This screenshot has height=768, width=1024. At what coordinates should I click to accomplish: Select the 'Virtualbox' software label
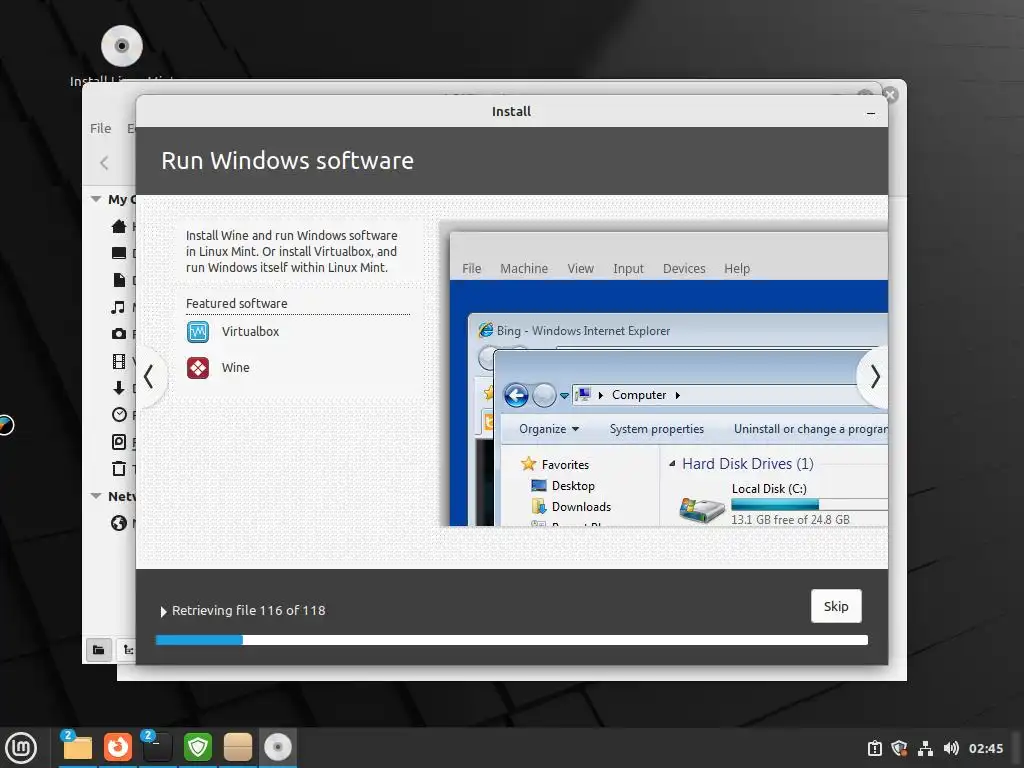coord(250,332)
